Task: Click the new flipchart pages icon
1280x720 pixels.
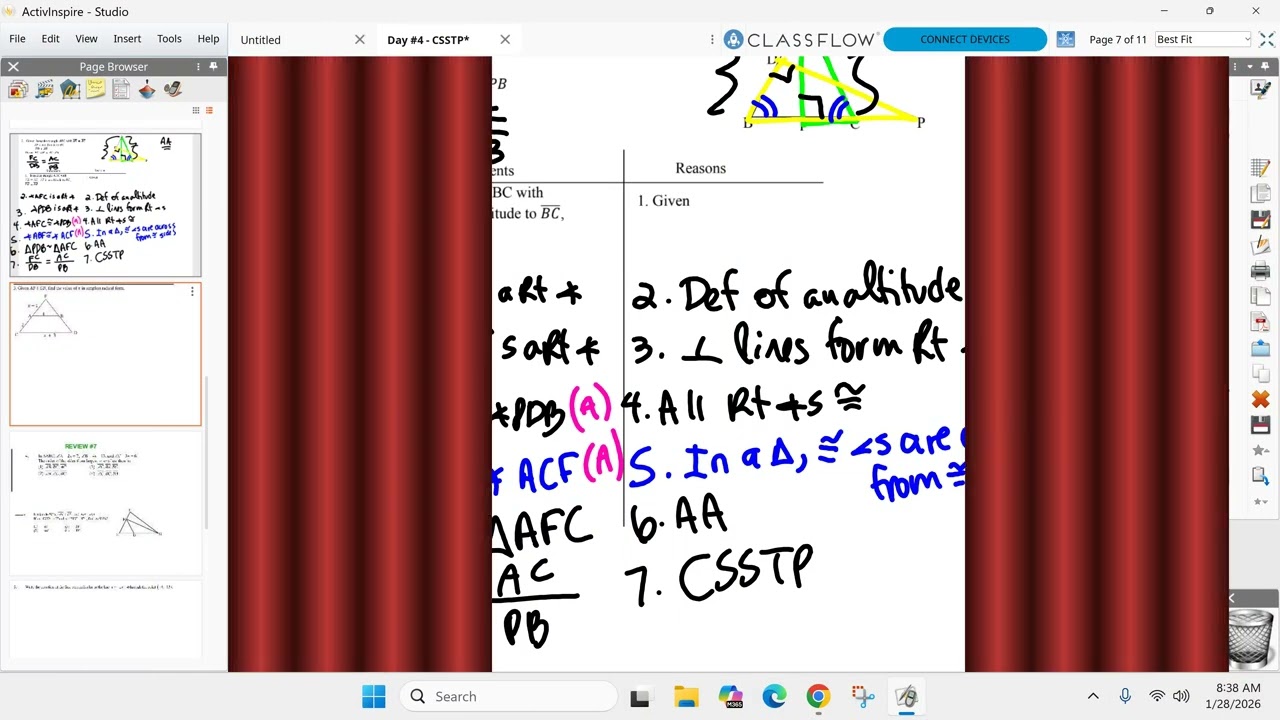Action: coord(1260,194)
